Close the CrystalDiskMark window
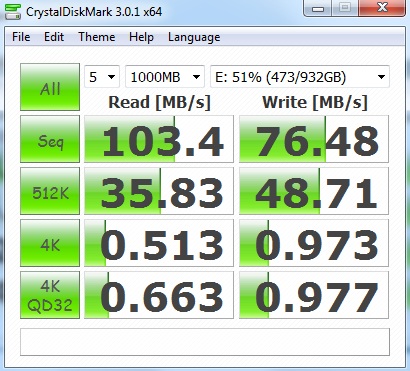This screenshot has height=371, width=410. [x=382, y=8]
